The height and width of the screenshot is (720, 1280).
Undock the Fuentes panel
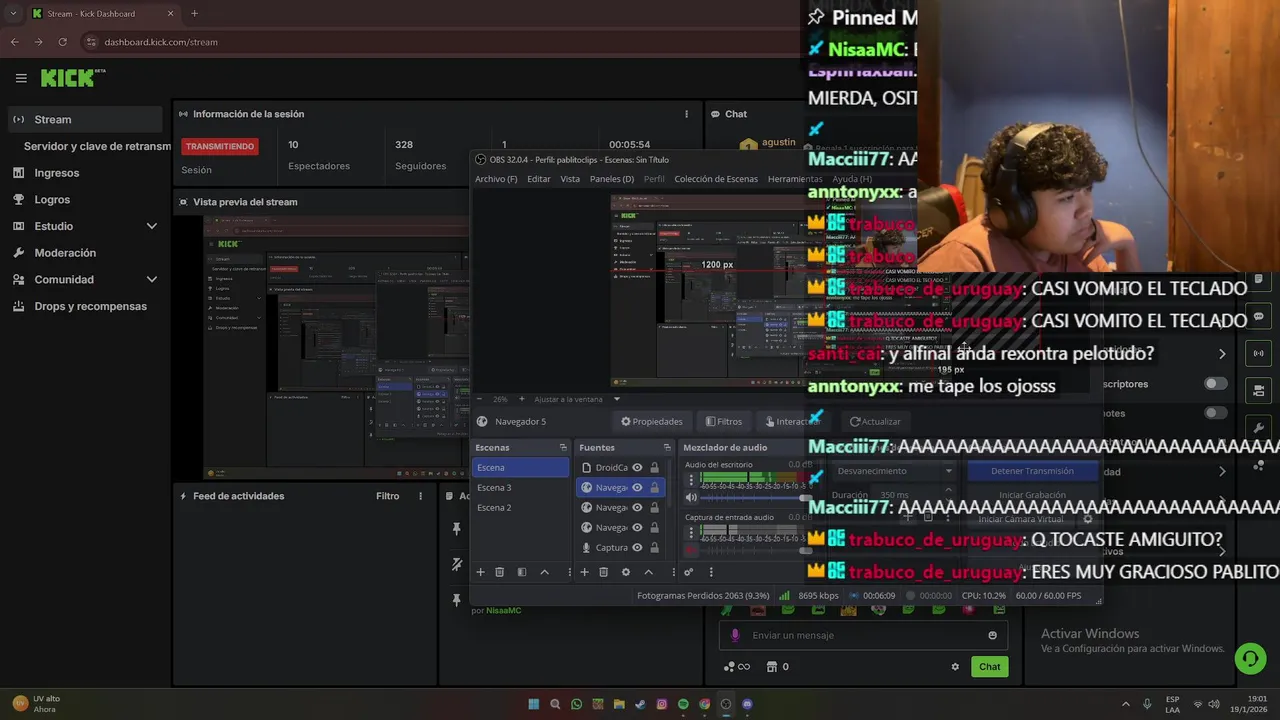coord(667,447)
